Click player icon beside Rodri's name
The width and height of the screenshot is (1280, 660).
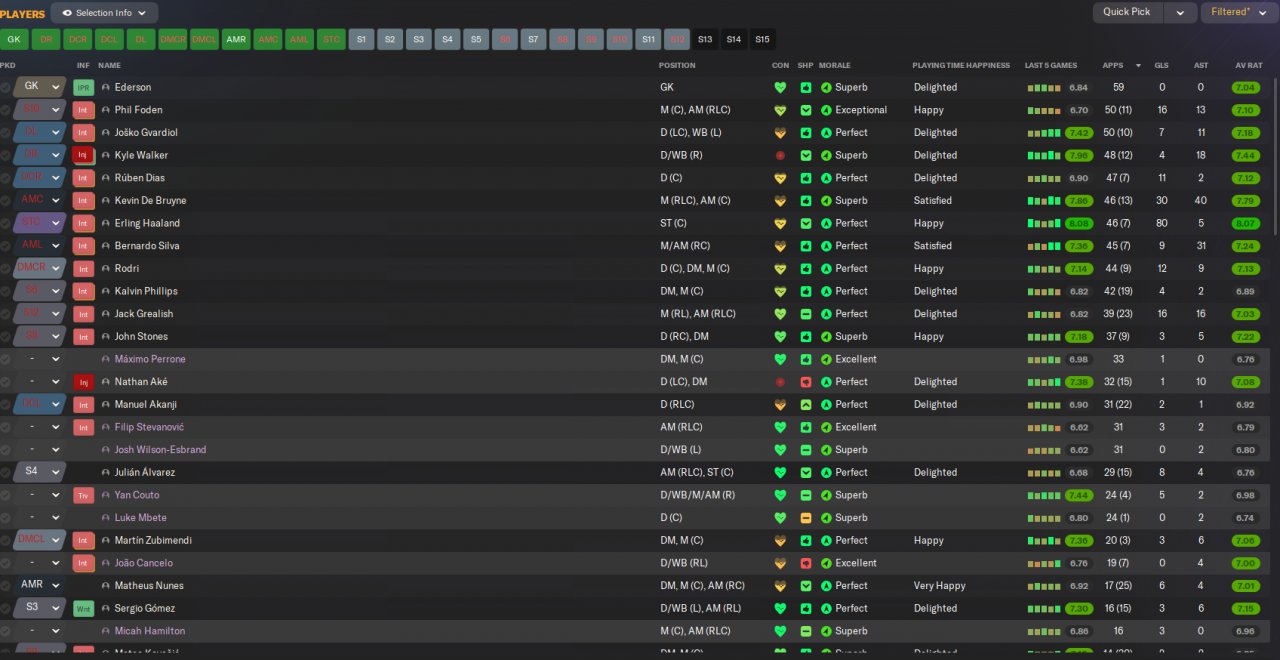pyautogui.click(x=106, y=269)
